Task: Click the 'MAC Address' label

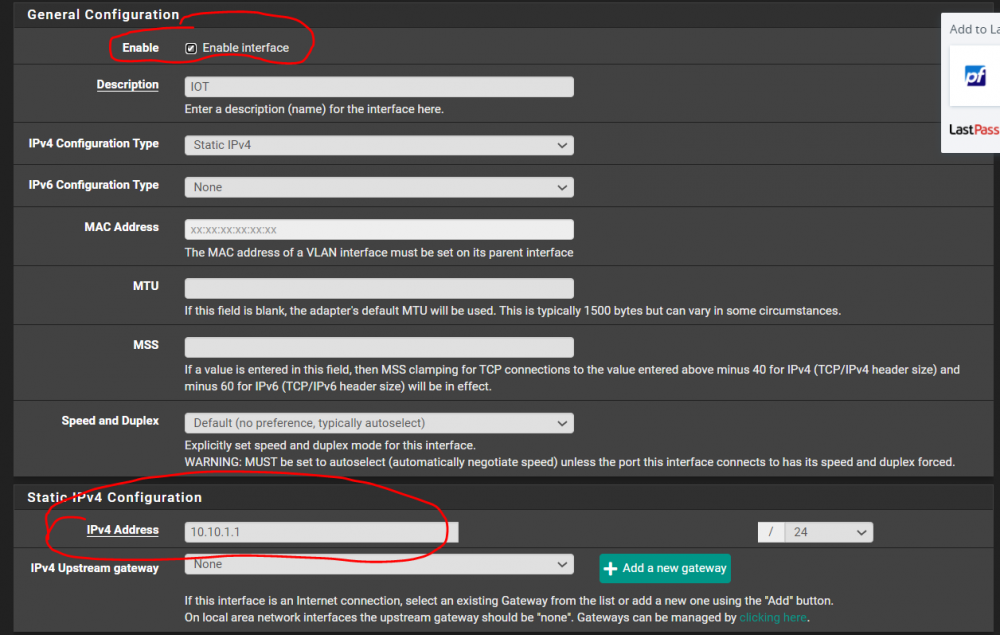Action: click(x=122, y=227)
